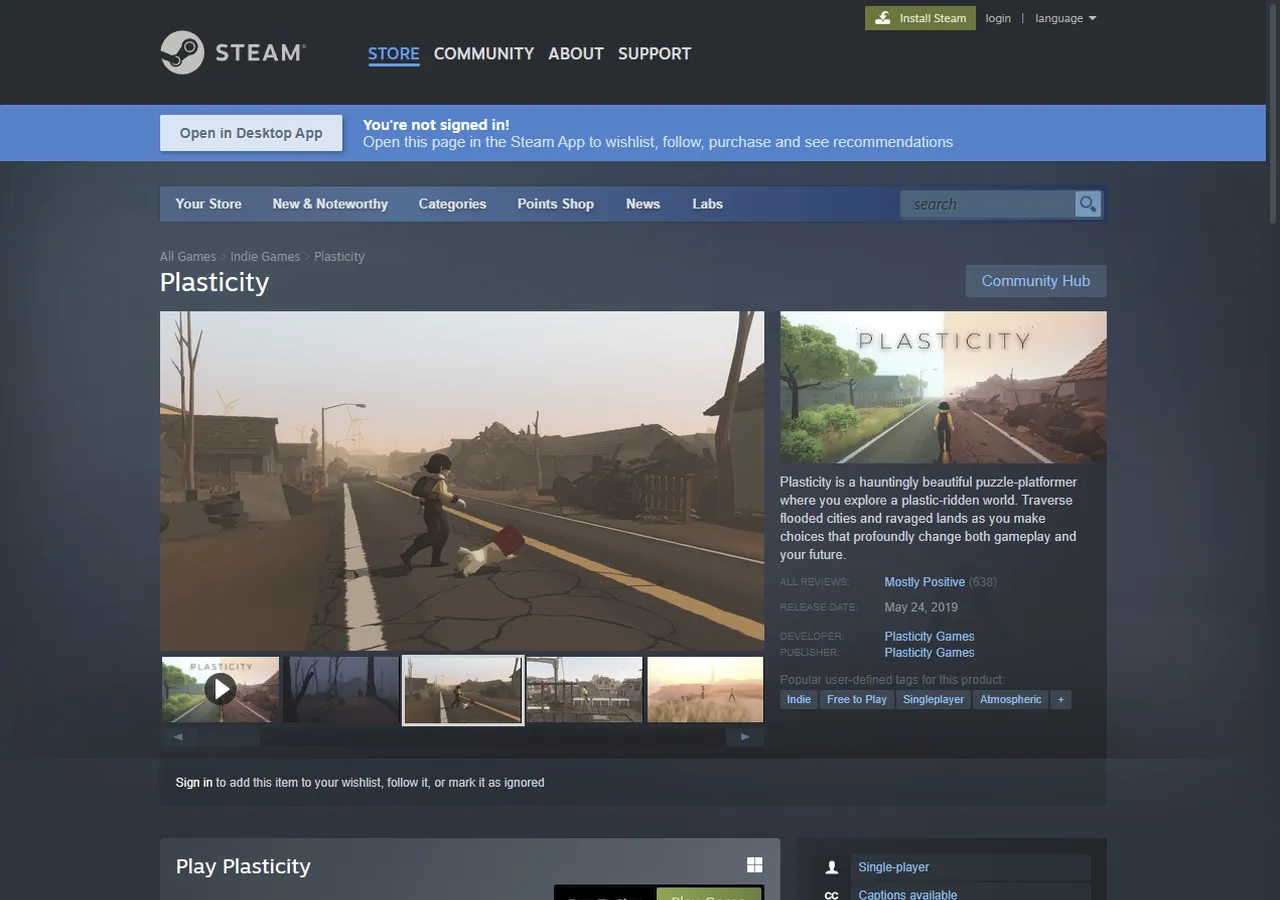This screenshot has width=1280, height=900.
Task: Click the All Games breadcrumb
Action: point(188,257)
